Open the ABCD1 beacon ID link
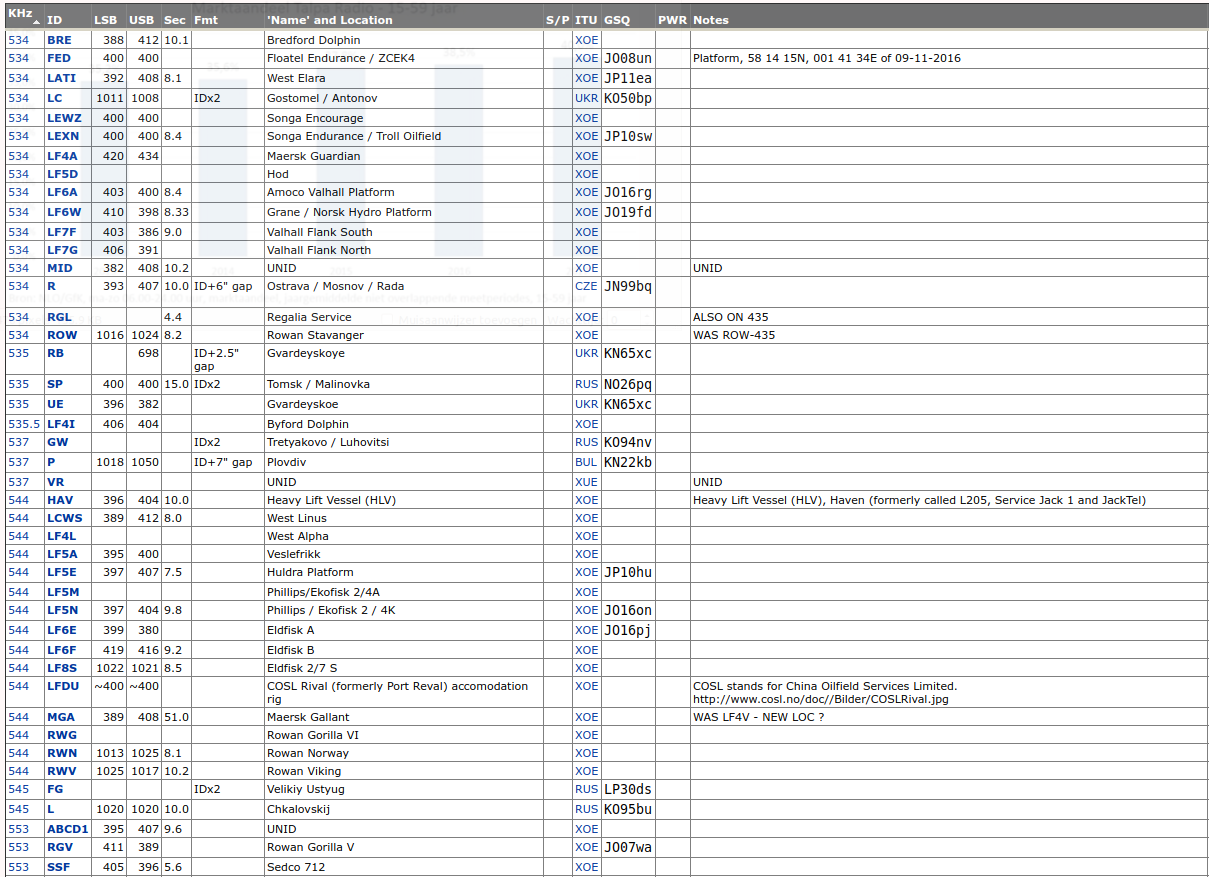Screen dimensions: 1209x877 pyautogui.click(x=67, y=829)
